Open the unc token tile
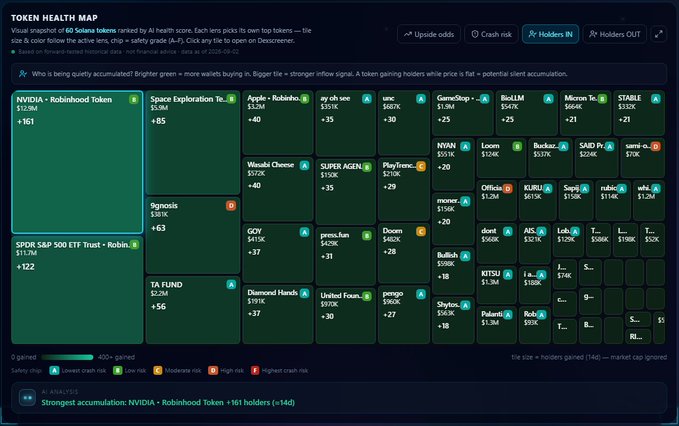 click(x=404, y=123)
